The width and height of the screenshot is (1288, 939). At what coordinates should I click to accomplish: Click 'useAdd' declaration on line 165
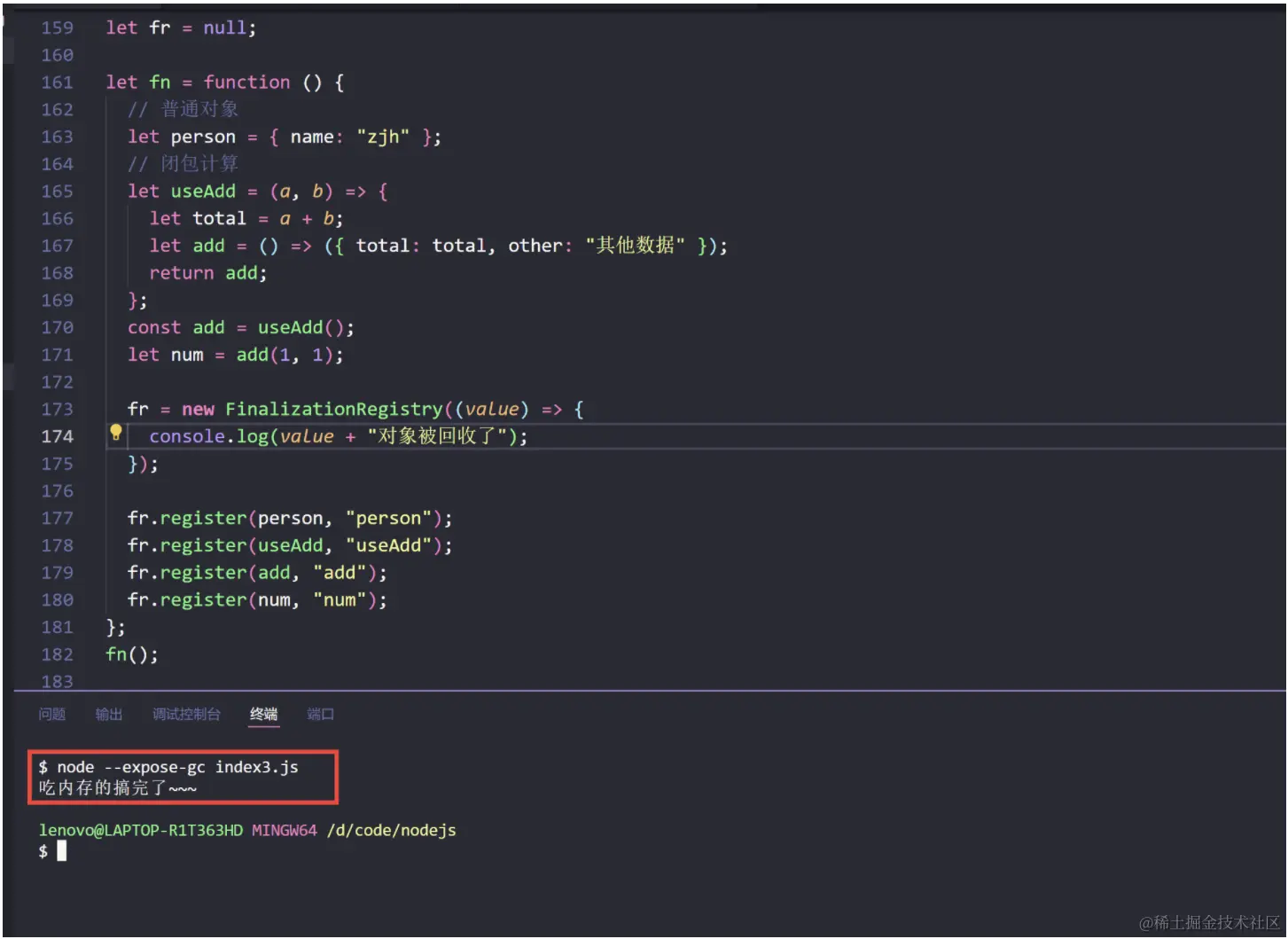(x=203, y=192)
